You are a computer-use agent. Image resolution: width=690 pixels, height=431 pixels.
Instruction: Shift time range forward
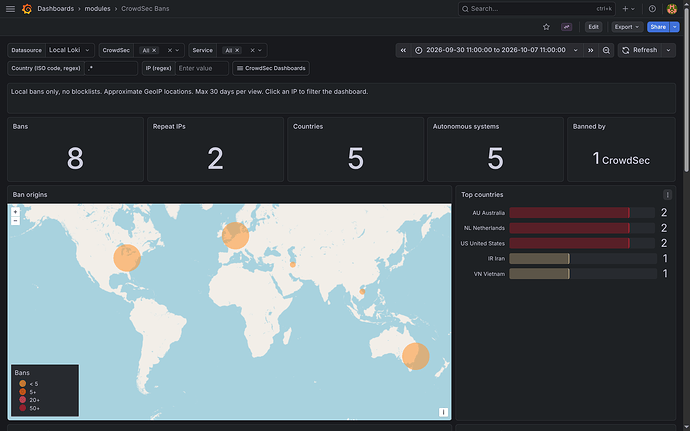[591, 50]
